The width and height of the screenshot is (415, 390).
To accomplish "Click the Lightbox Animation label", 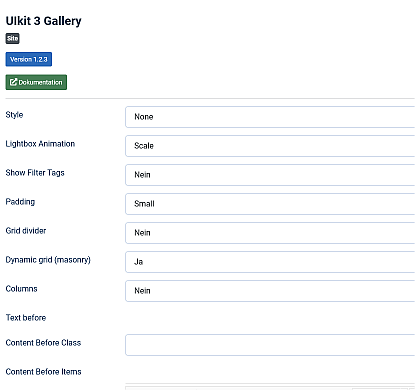I will 40,144.
